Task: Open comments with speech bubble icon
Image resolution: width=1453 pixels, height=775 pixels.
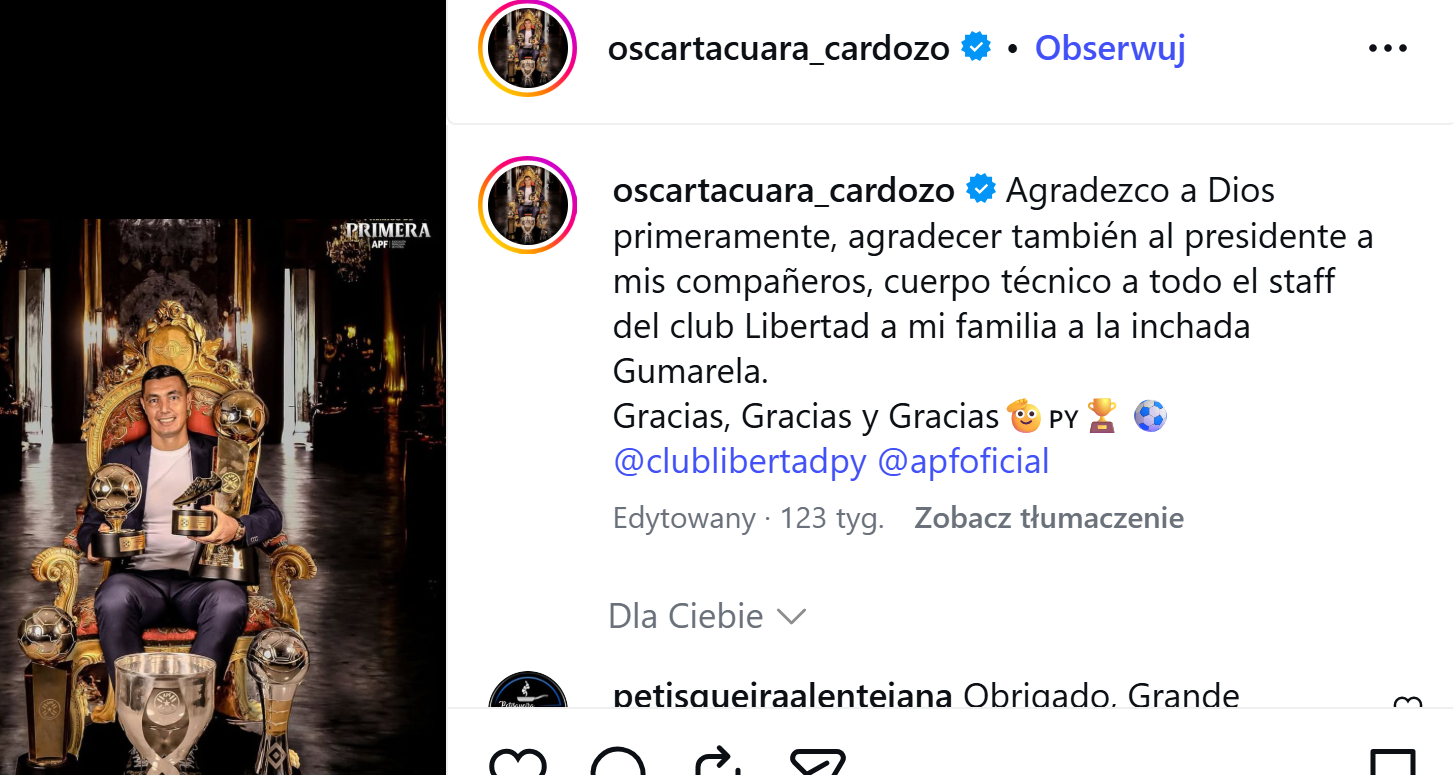Action: [x=618, y=762]
